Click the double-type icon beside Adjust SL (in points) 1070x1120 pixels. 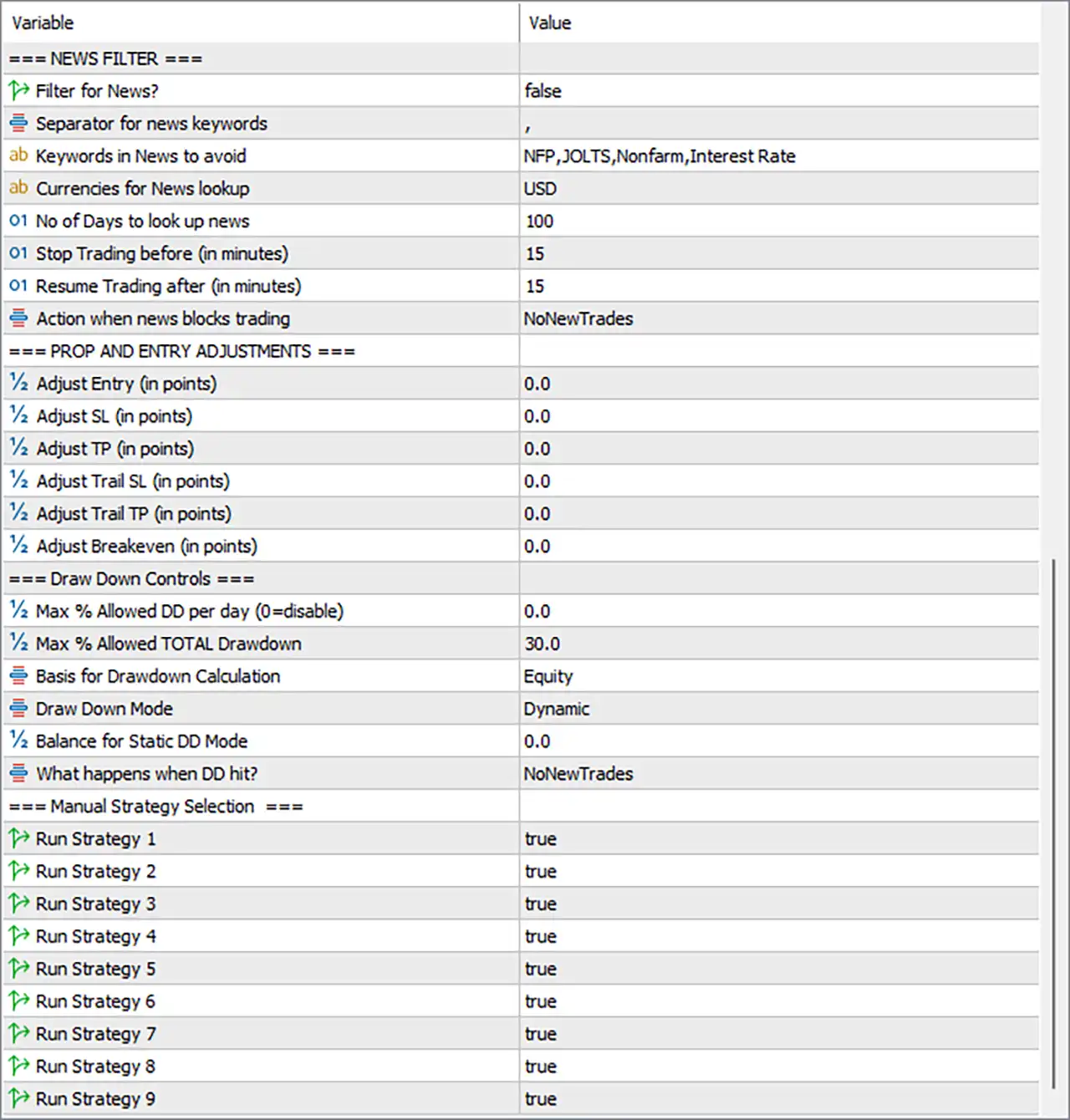tap(18, 416)
